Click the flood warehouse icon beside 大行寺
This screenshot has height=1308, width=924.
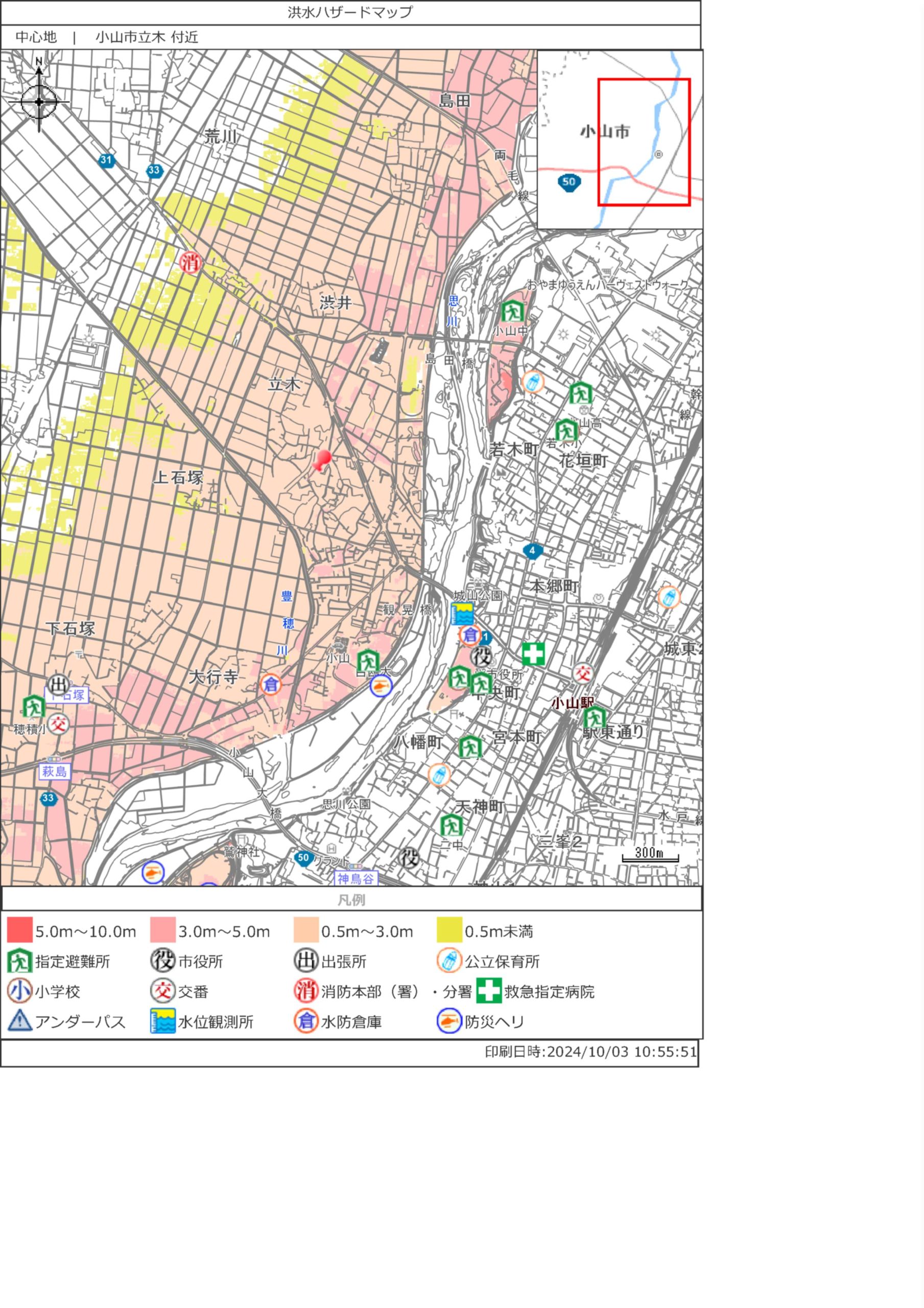pyautogui.click(x=271, y=684)
